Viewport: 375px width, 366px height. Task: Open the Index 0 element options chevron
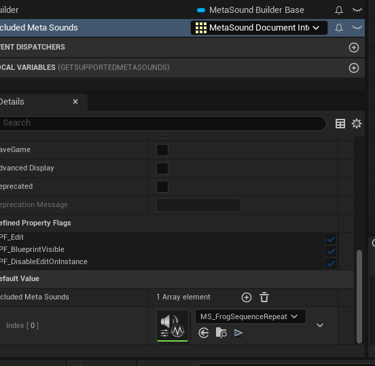[320, 325]
